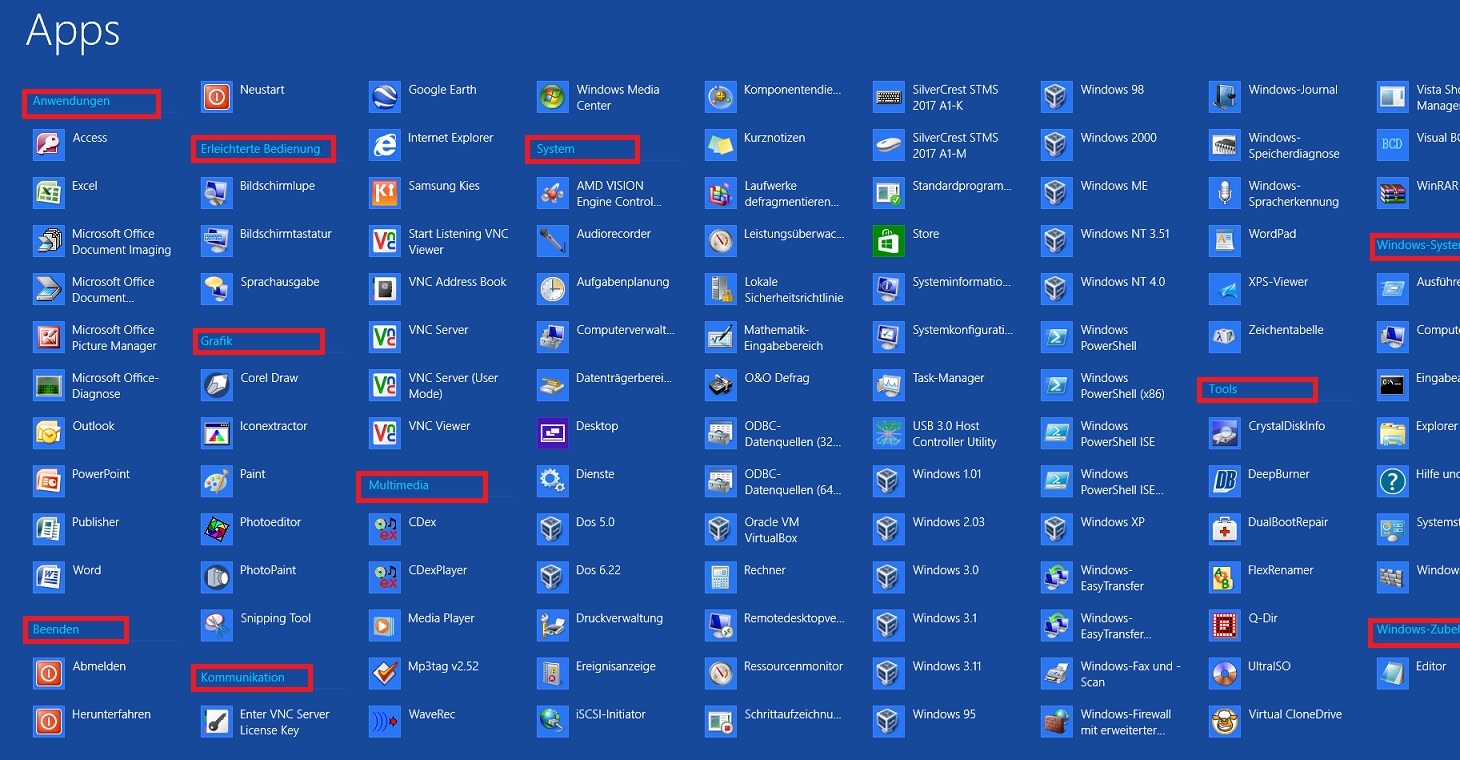Open the Windows PowerShell ISE icon
Viewport: 1460px width, 760px height.
[x=1056, y=433]
